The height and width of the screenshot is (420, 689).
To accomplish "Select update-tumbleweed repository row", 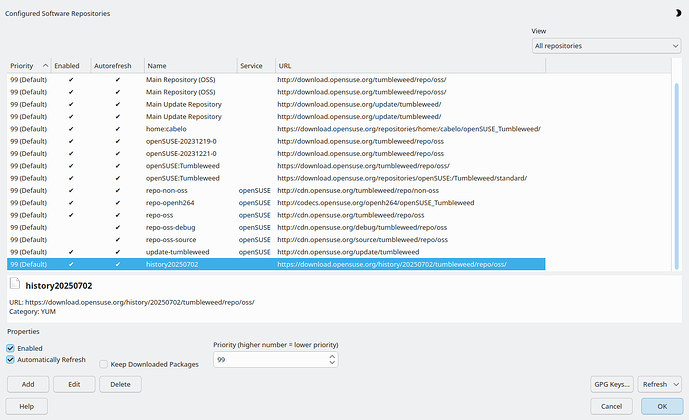I will click(276, 252).
